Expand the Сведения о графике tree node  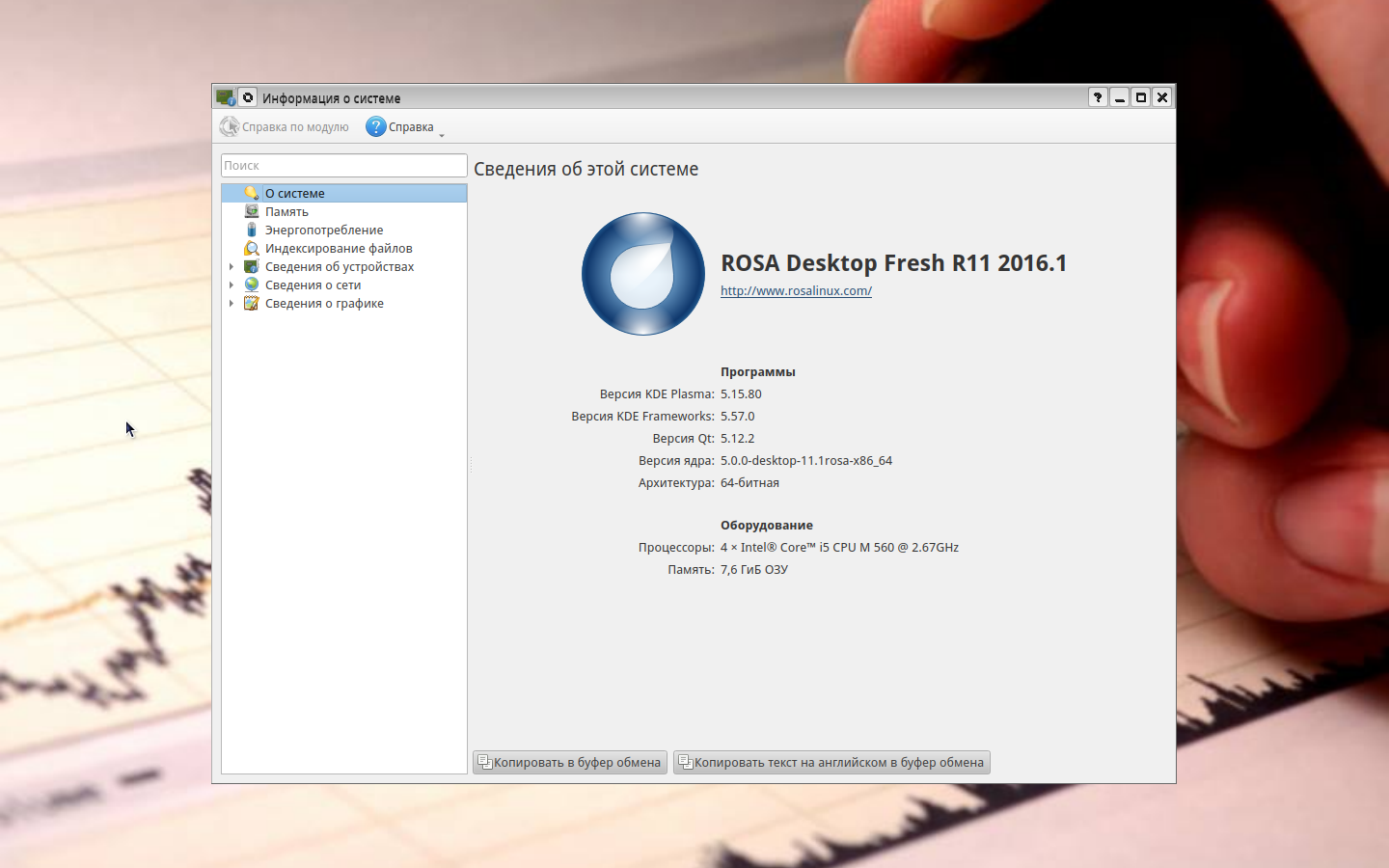click(x=231, y=304)
